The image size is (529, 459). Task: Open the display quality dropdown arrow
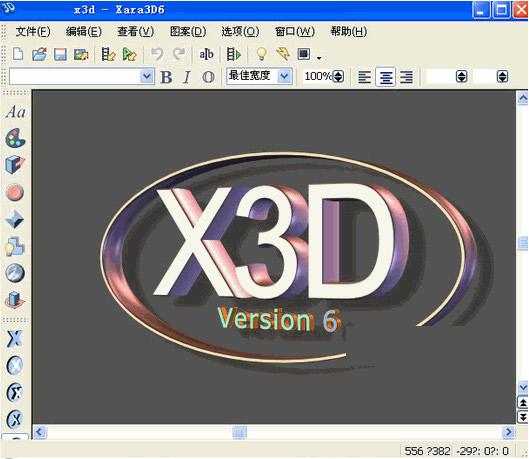tap(319, 58)
